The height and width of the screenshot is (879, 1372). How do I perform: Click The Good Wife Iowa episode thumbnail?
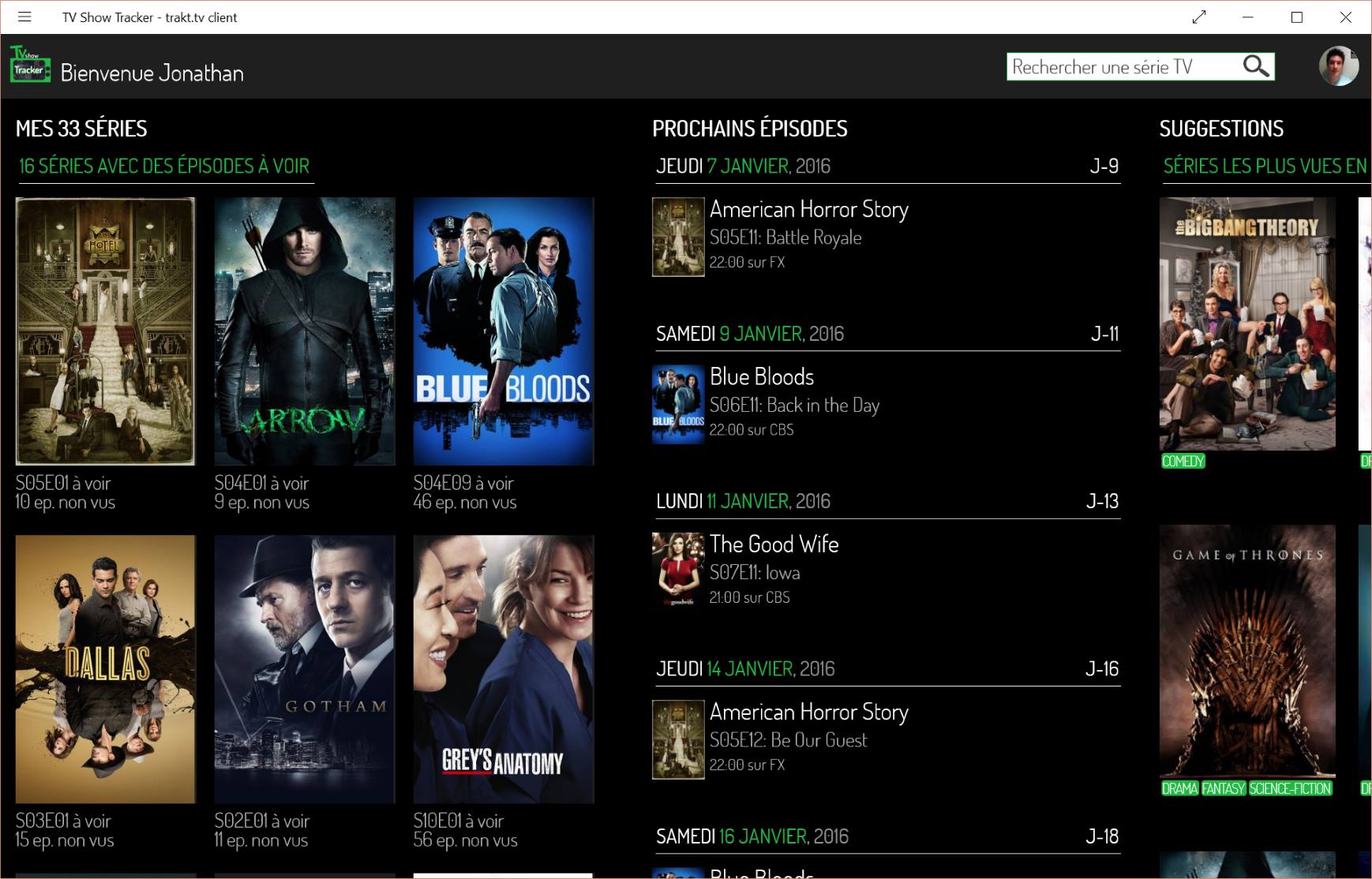[x=678, y=571]
